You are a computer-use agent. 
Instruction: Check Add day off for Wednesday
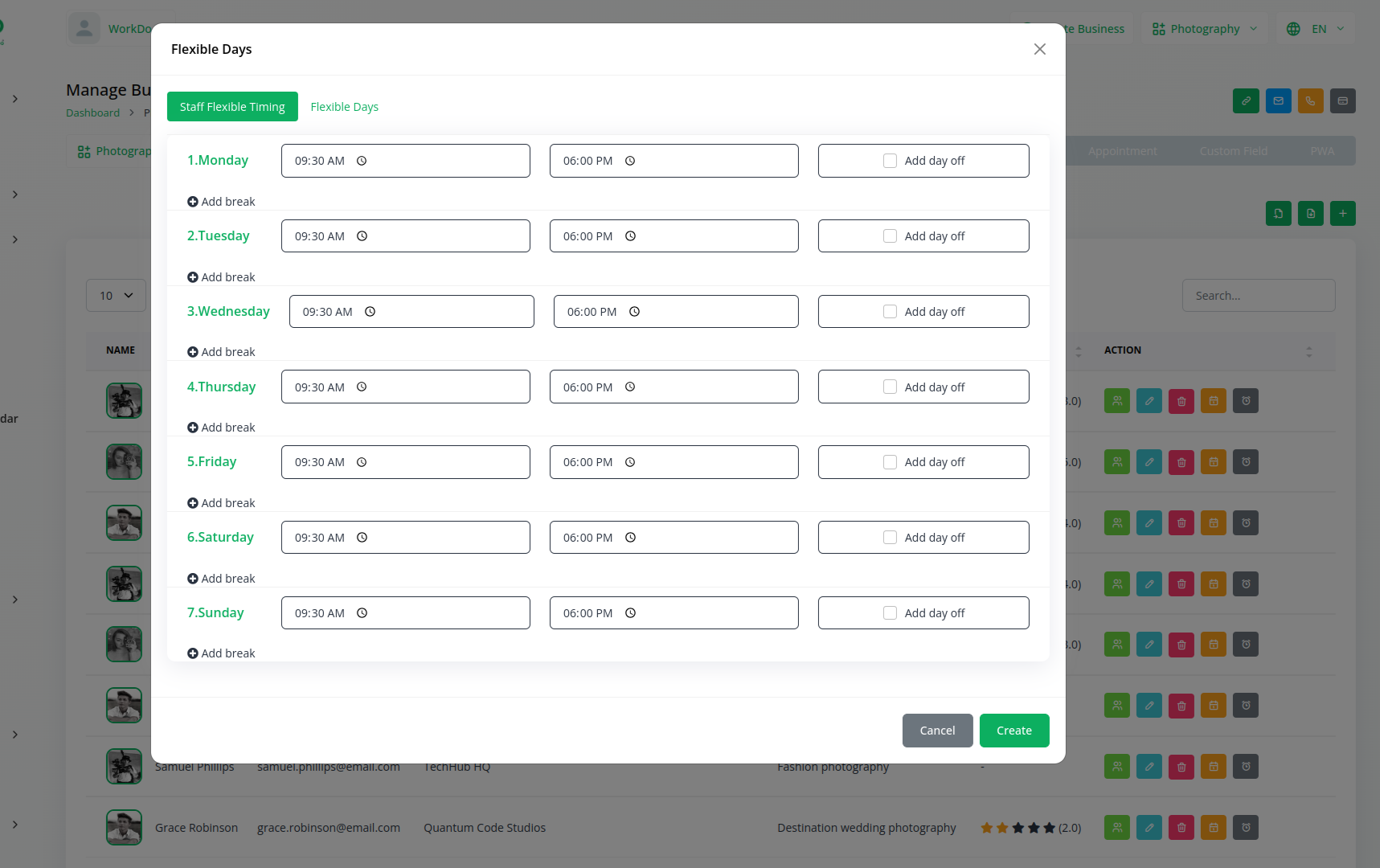pos(890,312)
